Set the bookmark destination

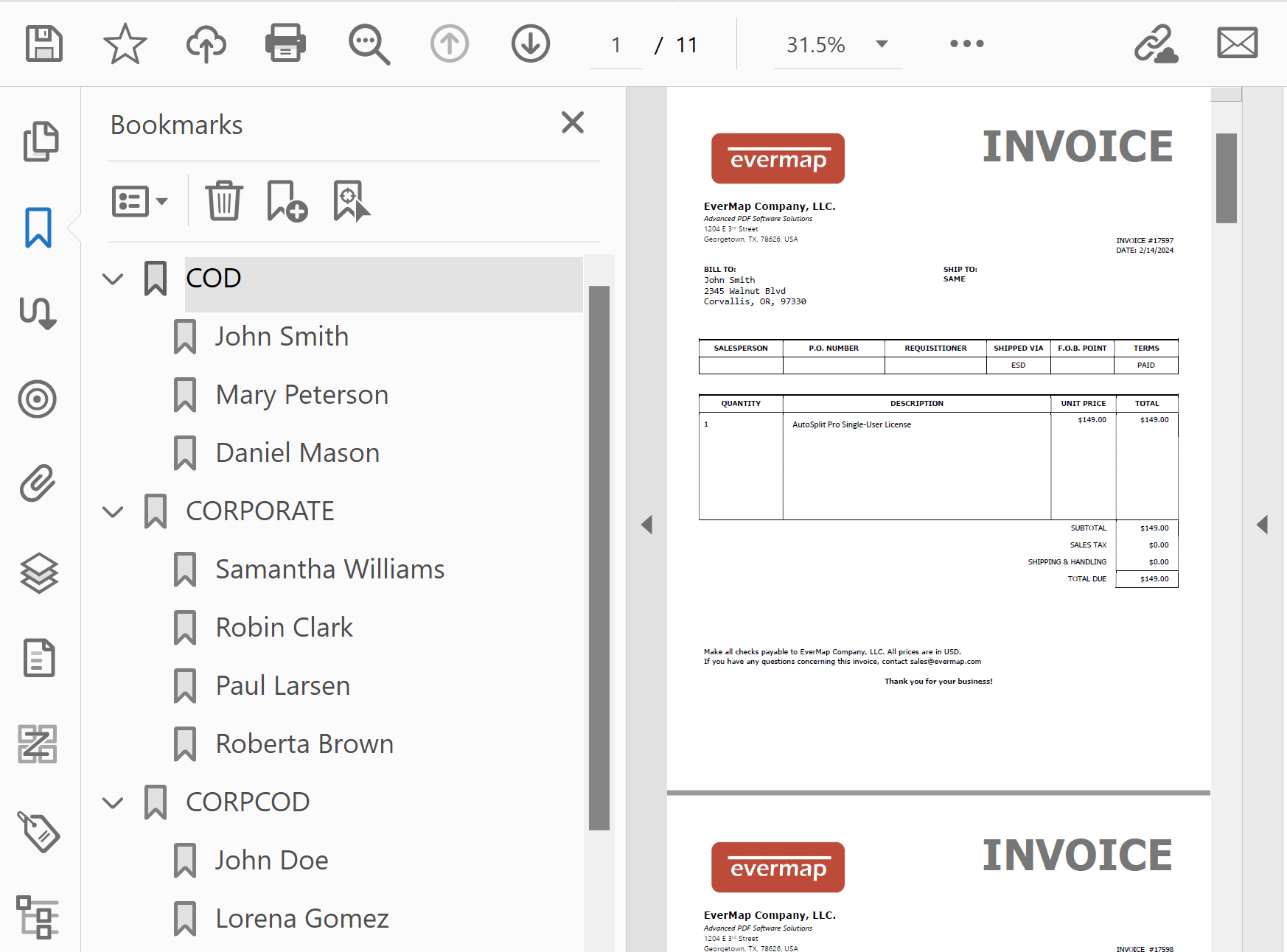pyautogui.click(x=349, y=200)
